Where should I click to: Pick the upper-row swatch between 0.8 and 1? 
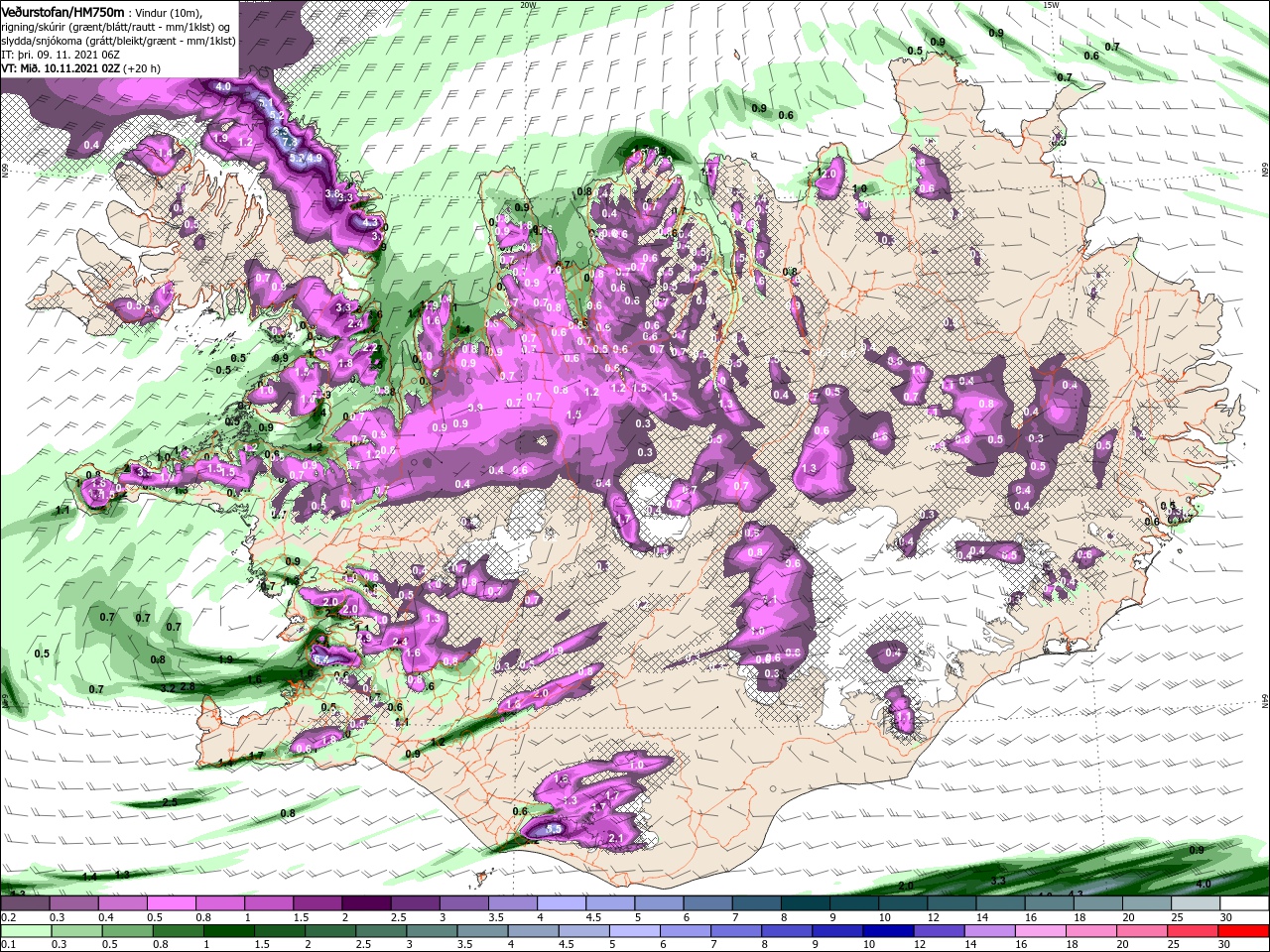219,903
